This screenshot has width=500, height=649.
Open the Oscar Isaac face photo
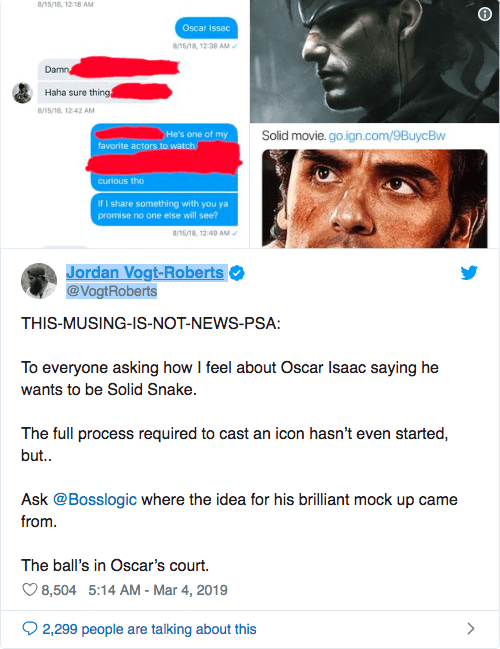375,199
